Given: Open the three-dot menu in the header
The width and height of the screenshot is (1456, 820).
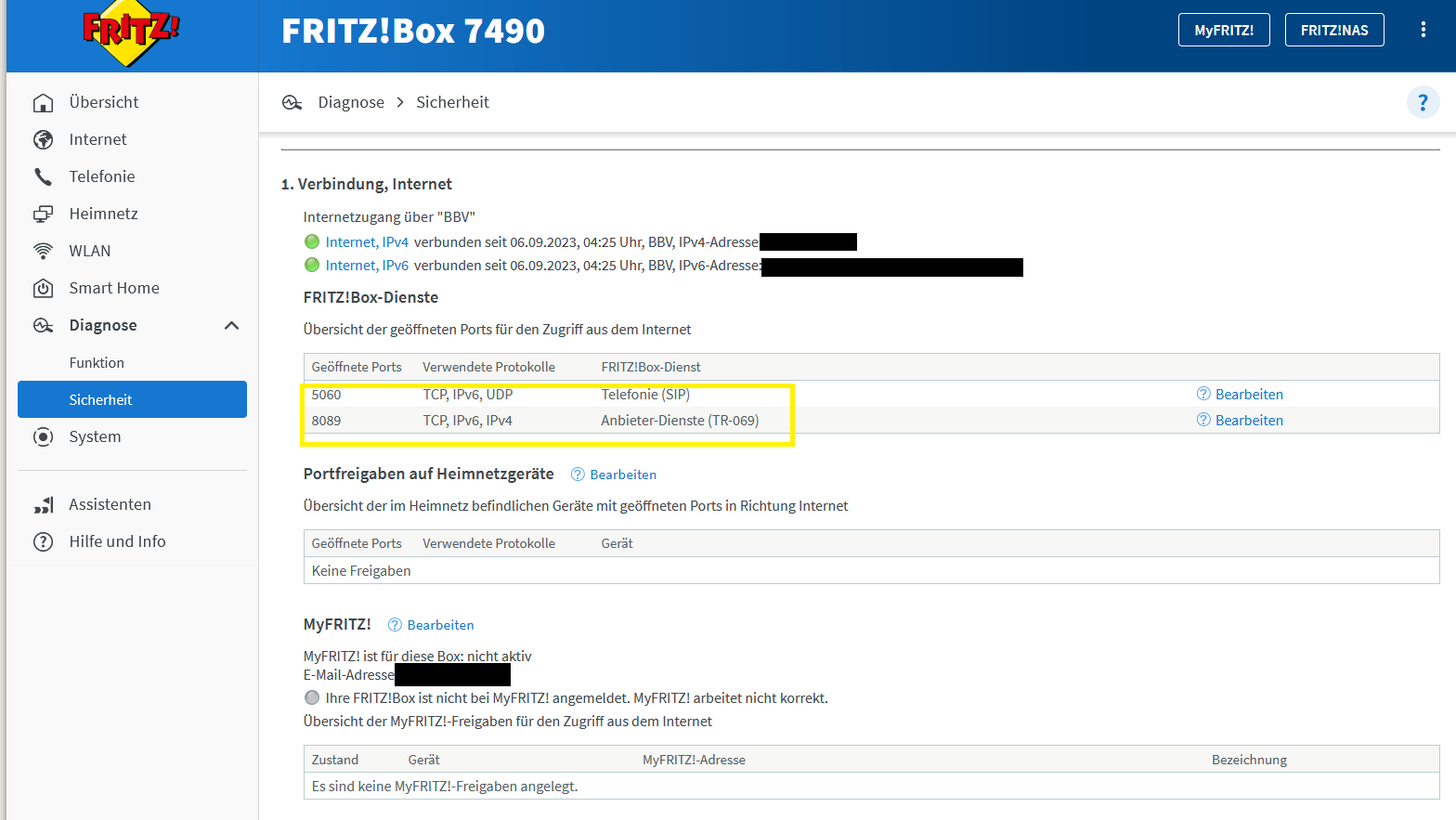Looking at the screenshot, I should (x=1423, y=30).
